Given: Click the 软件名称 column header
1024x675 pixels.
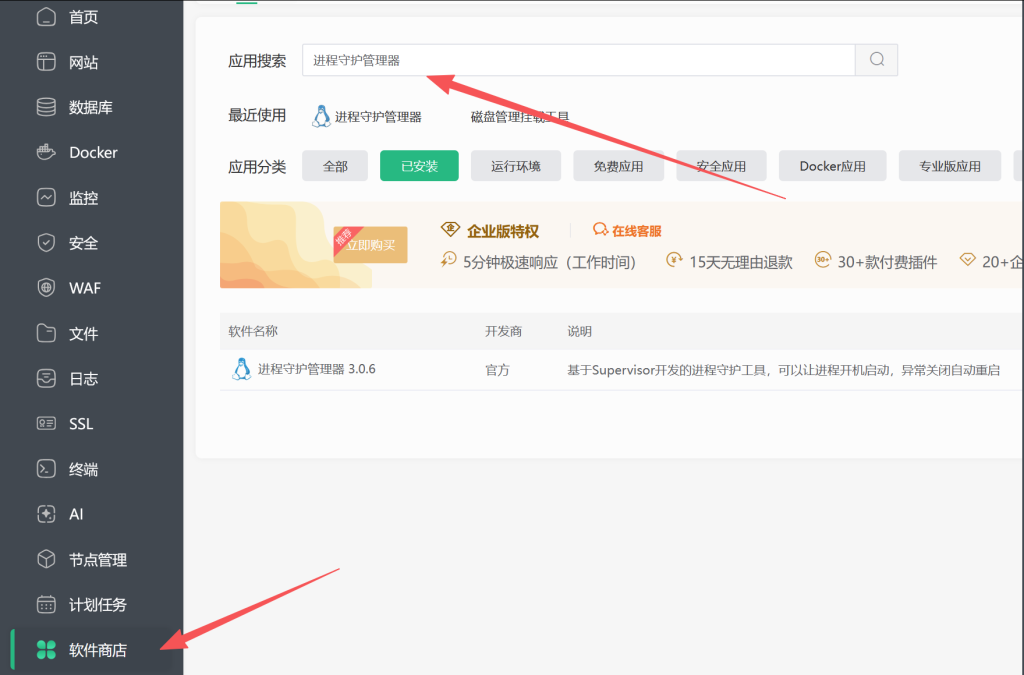Looking at the screenshot, I should click(x=253, y=331).
